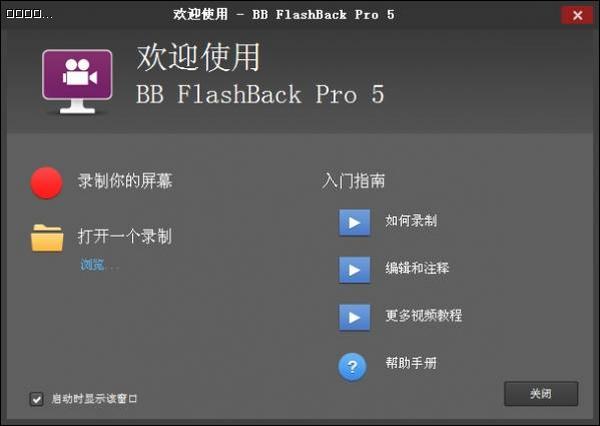
Task: Click the 入门指南 heading
Action: (353, 181)
